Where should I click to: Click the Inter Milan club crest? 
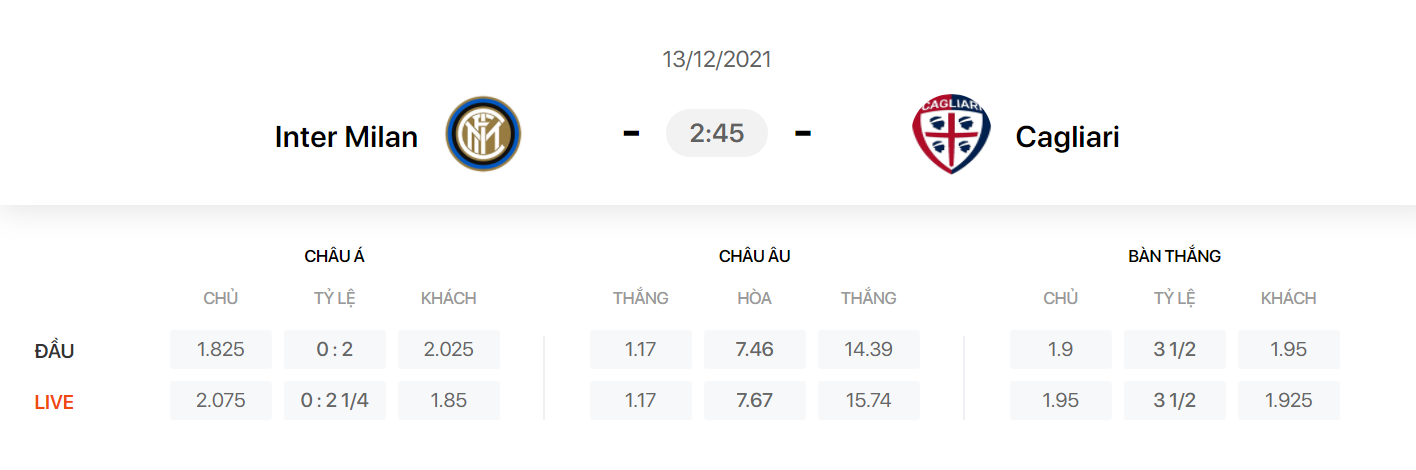coord(483,134)
